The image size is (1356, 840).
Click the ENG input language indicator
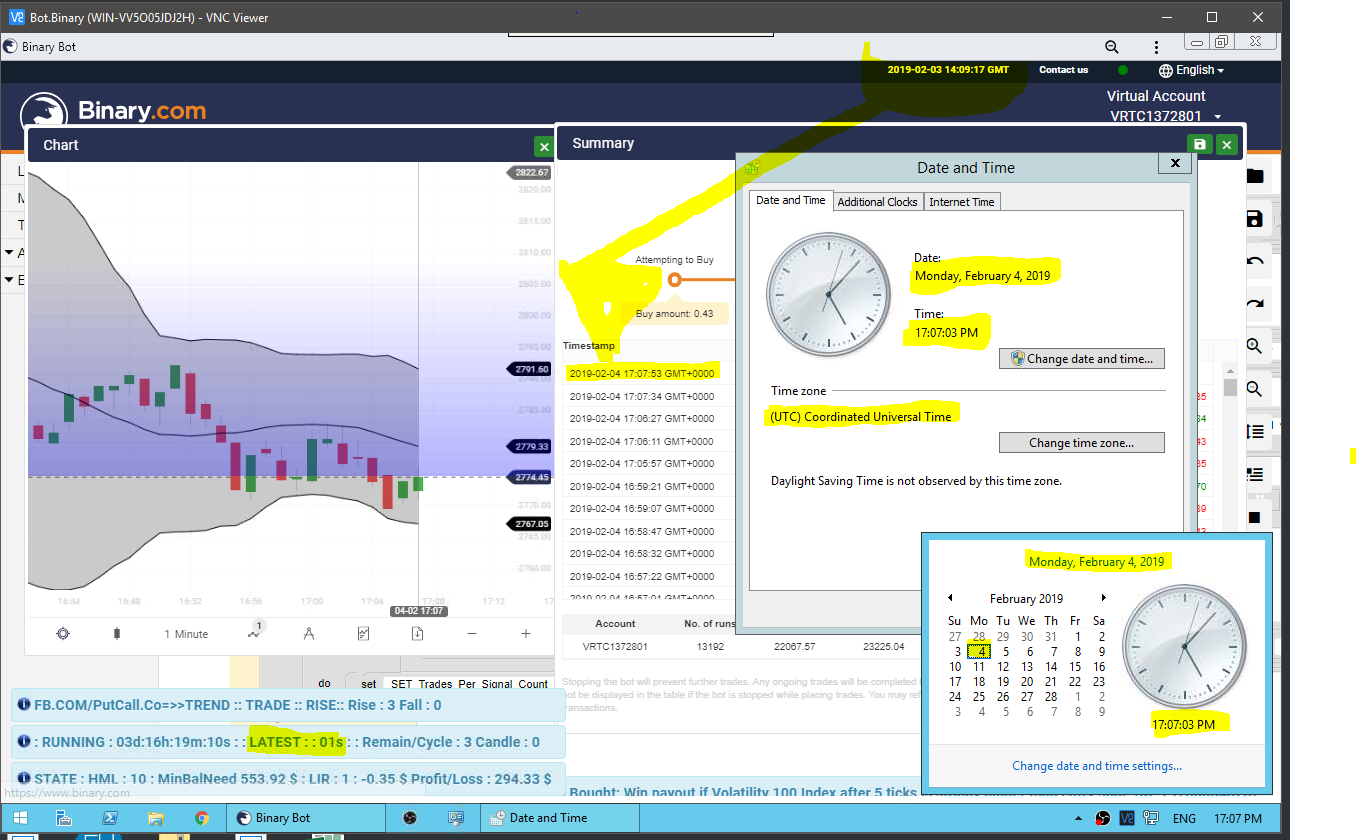coord(1184,818)
